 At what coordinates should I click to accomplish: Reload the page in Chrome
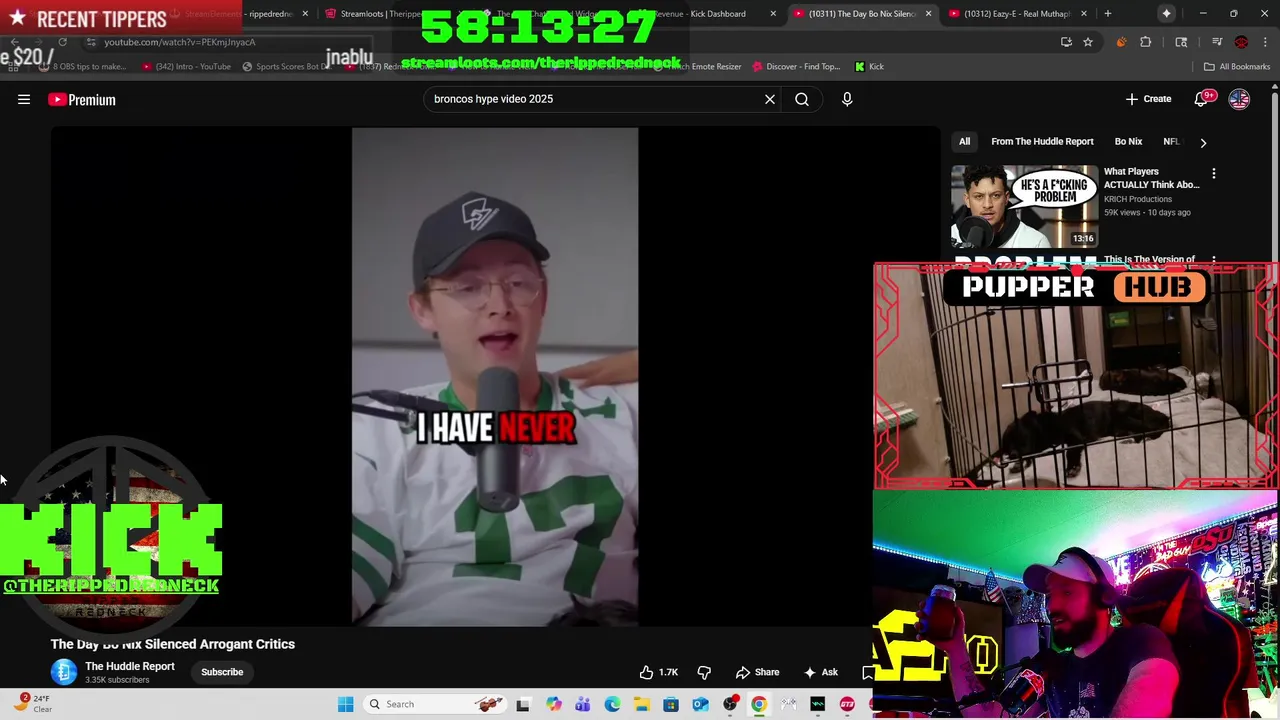click(62, 42)
